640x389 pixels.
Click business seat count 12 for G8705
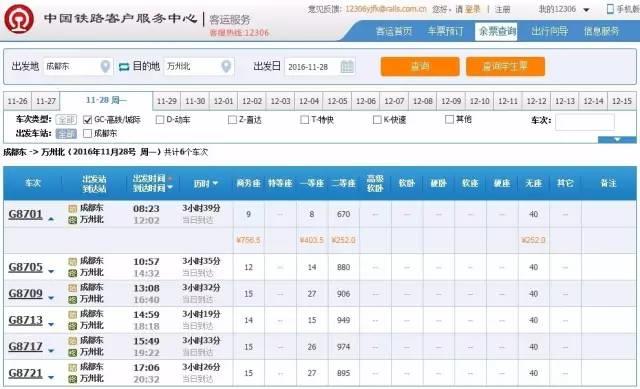[249, 267]
